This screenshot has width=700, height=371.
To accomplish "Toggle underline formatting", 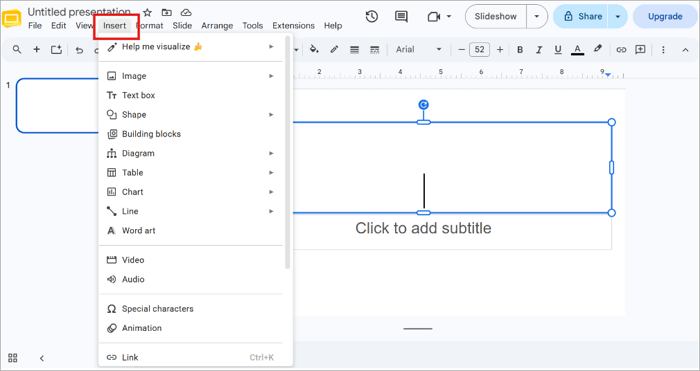I will tap(558, 50).
